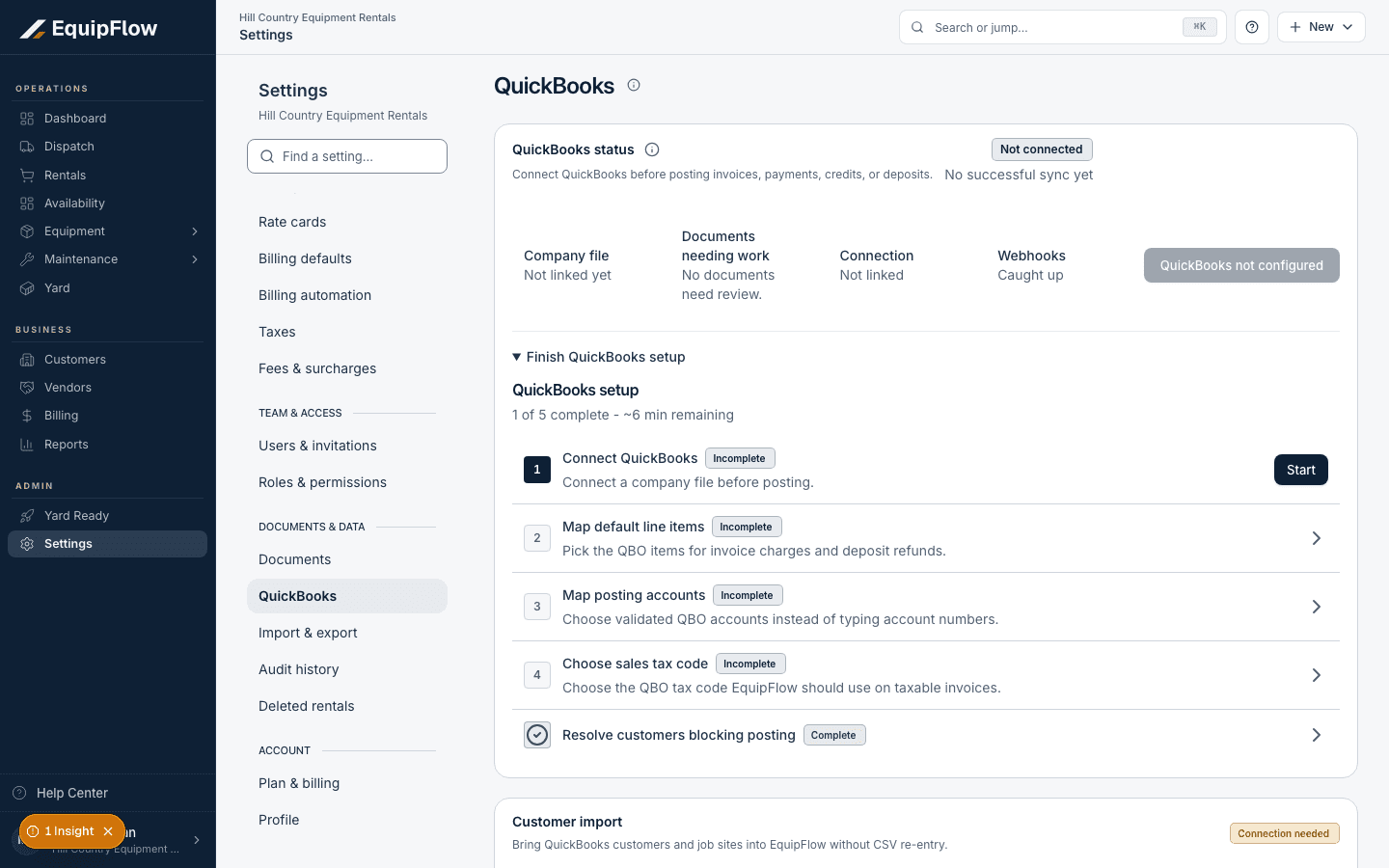Image resolution: width=1389 pixels, height=868 pixels.
Task: Select the Yard cube icon
Action: point(27,288)
